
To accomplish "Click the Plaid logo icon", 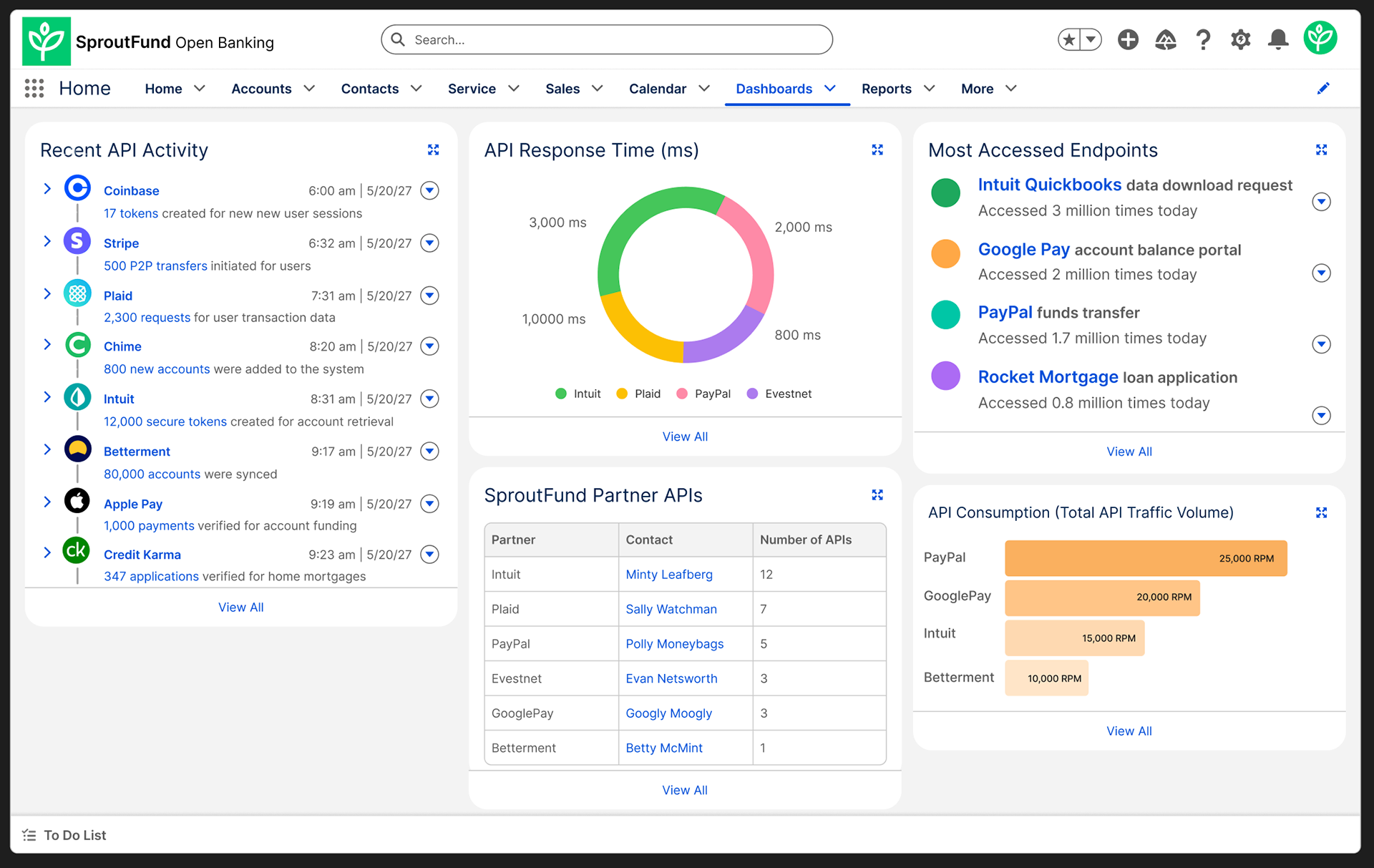I will pyautogui.click(x=77, y=293).
